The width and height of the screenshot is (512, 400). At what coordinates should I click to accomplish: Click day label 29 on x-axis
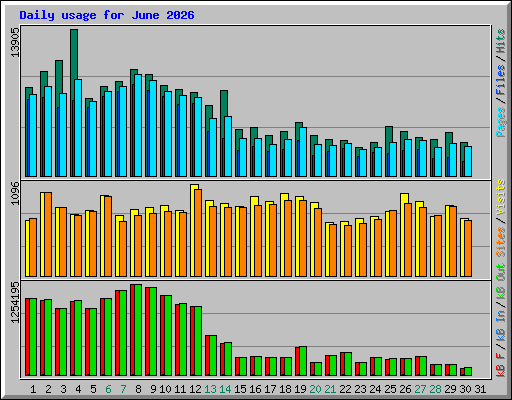point(450,389)
